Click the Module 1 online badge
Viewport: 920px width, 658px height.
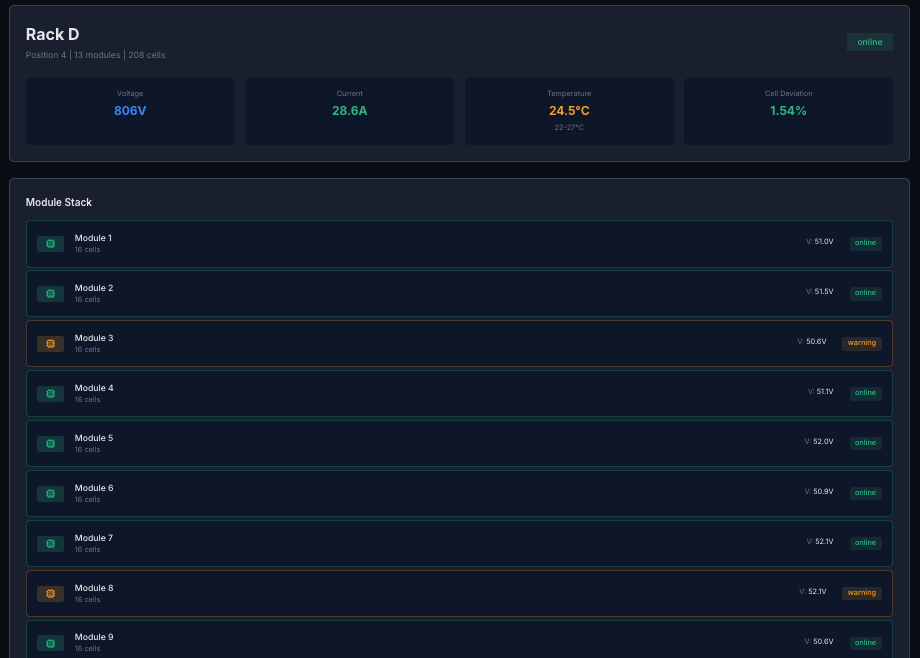[865, 243]
